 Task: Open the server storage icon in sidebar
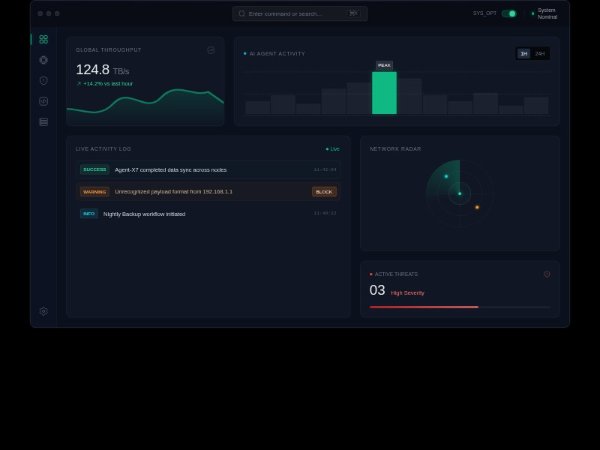click(x=43, y=121)
